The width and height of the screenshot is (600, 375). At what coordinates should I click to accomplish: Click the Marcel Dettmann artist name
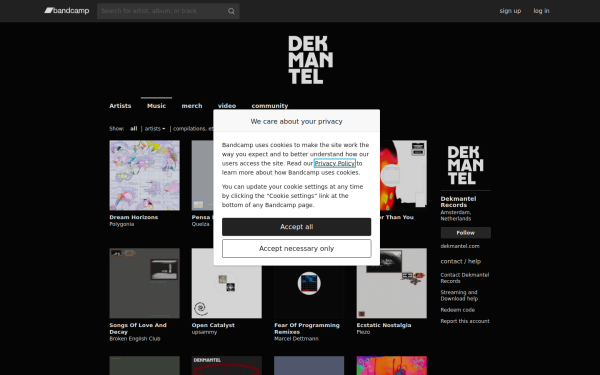(296, 339)
